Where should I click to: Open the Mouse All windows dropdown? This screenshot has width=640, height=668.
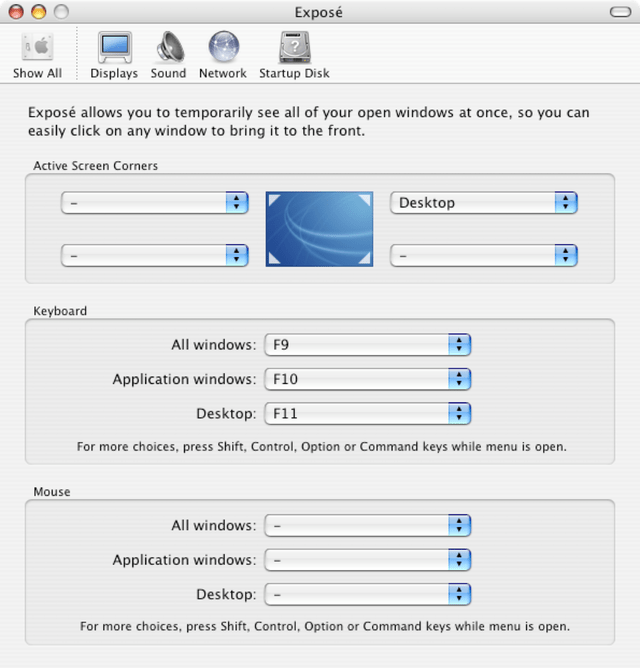coord(367,525)
